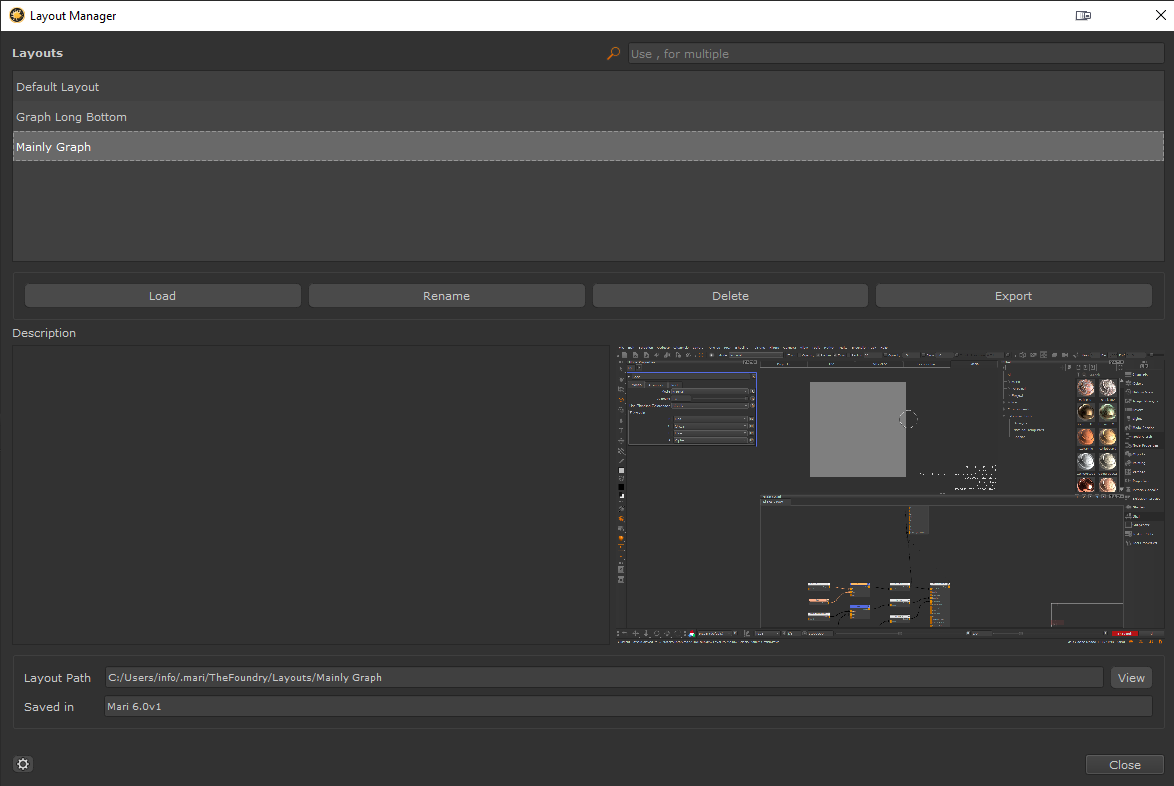1174x786 pixels.
Task: Load the selected layout
Action: click(162, 296)
